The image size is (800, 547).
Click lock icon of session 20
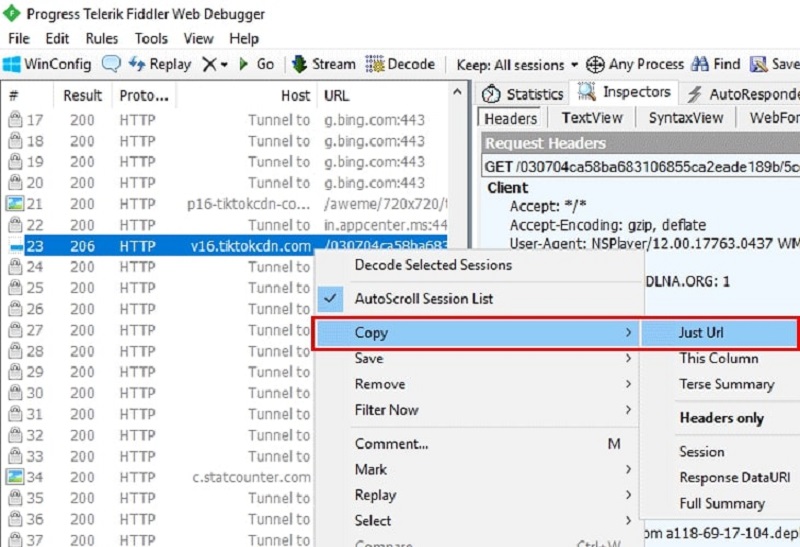(15, 182)
